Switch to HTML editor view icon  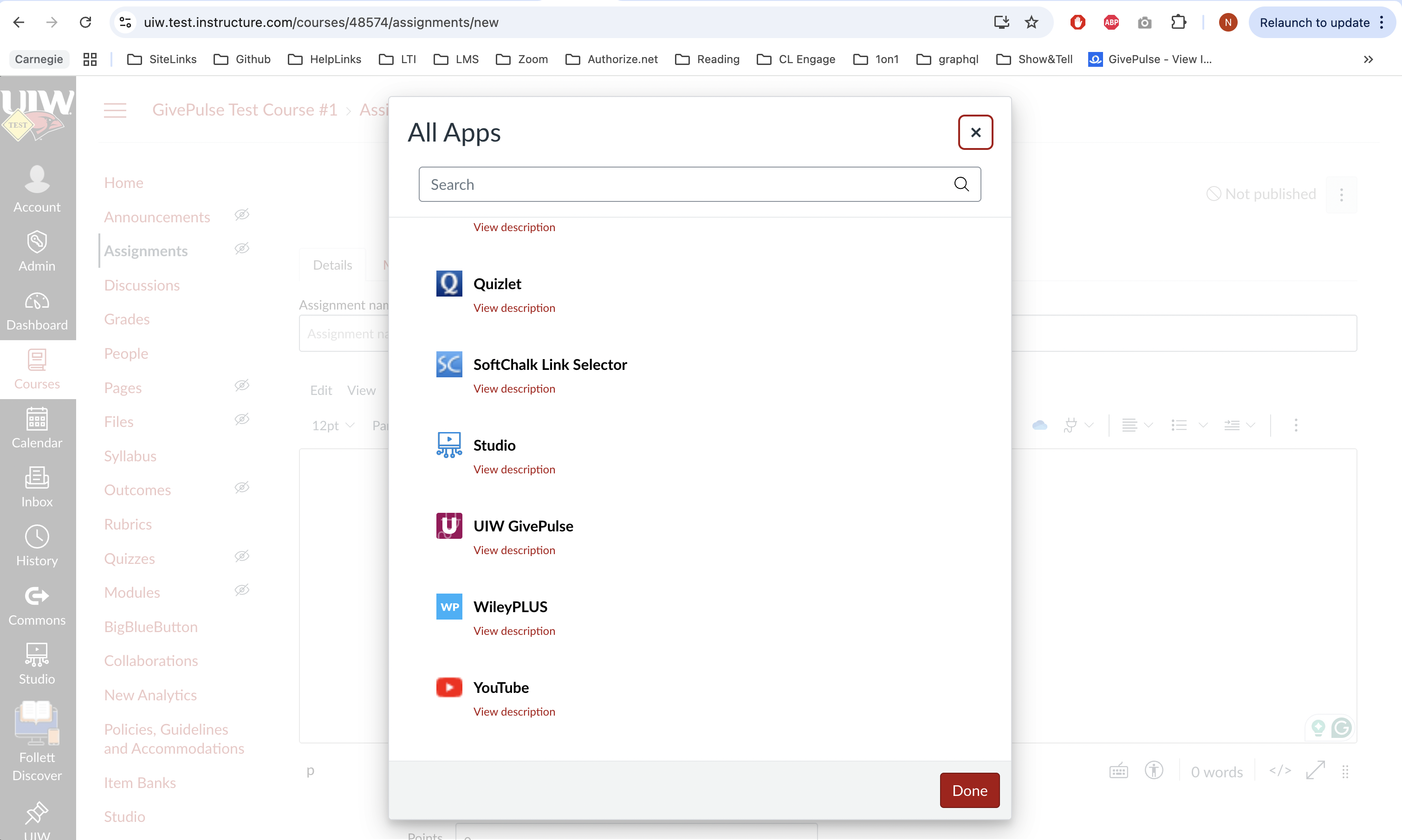pos(1280,771)
